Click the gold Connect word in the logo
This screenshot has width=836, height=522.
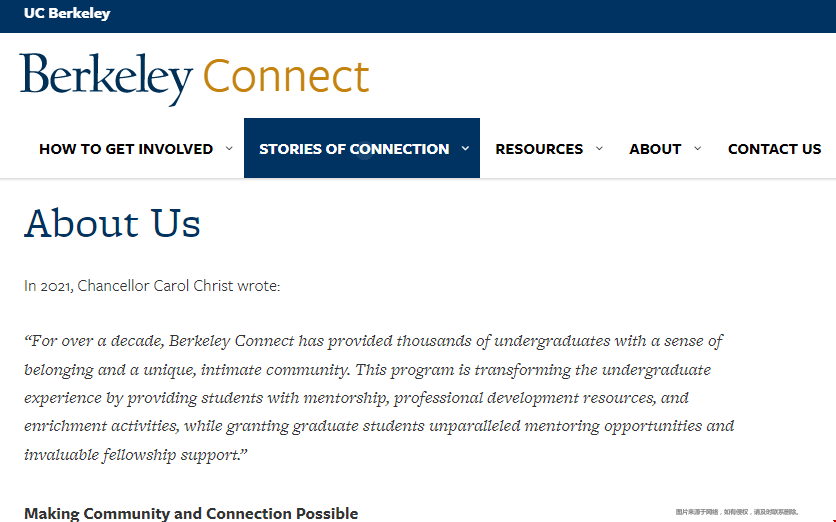pyautogui.click(x=286, y=76)
